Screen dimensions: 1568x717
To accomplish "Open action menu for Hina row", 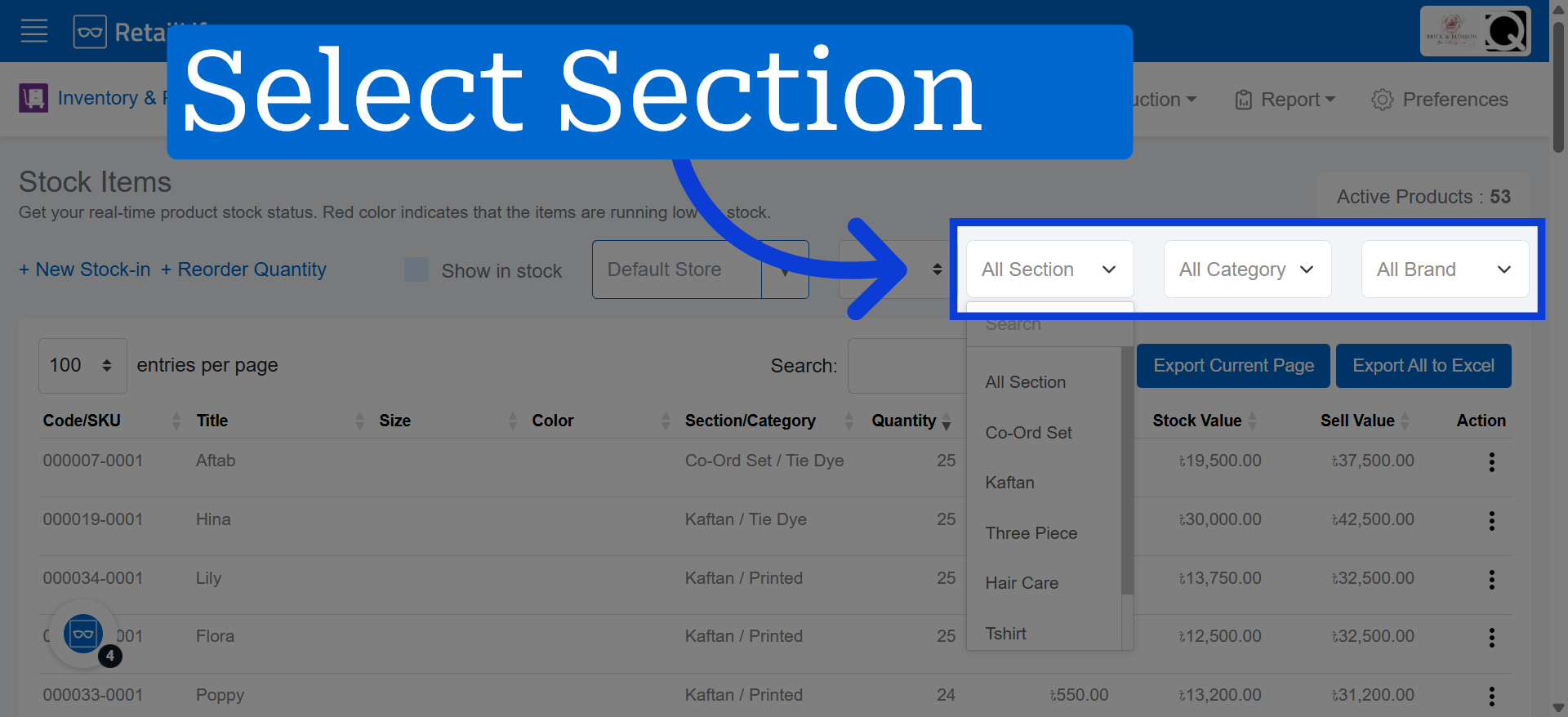I will tap(1491, 521).
